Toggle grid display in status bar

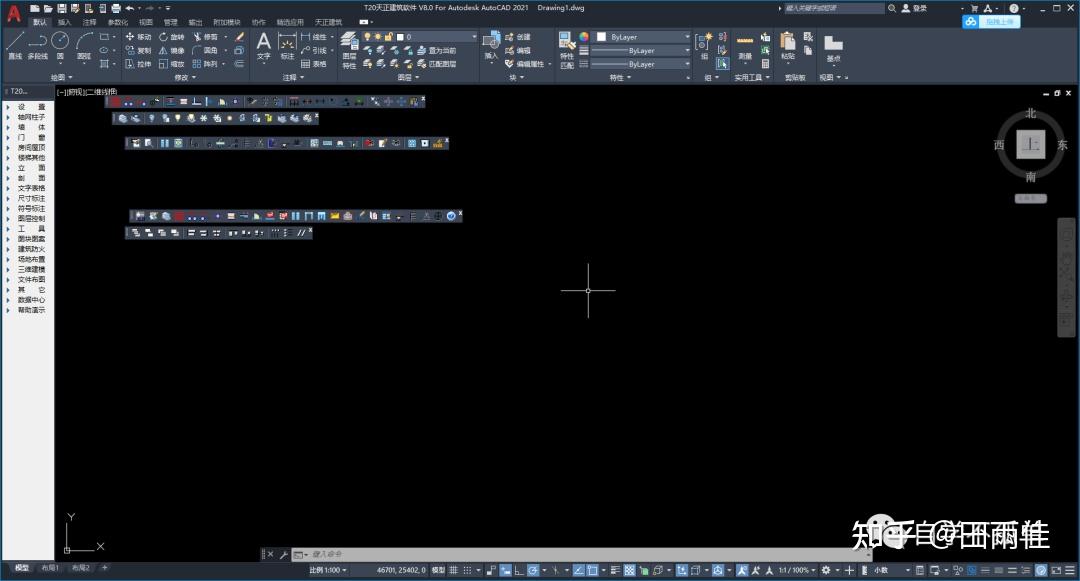pyautogui.click(x=453, y=570)
